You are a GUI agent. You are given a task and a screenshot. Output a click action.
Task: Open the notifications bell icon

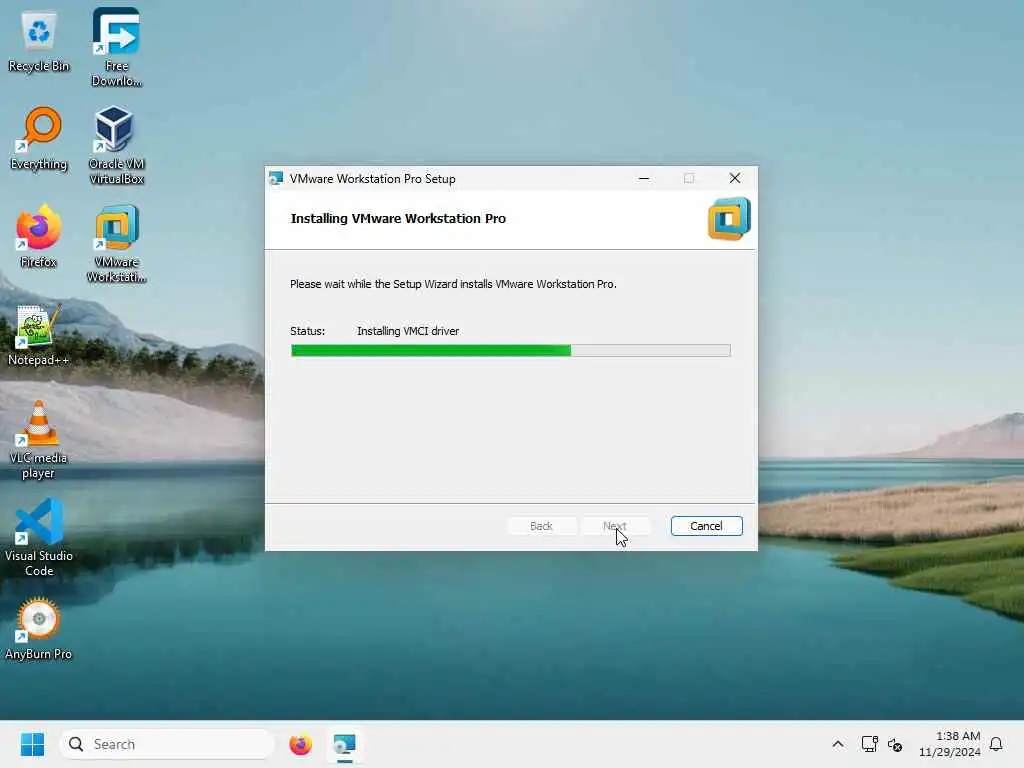996,744
